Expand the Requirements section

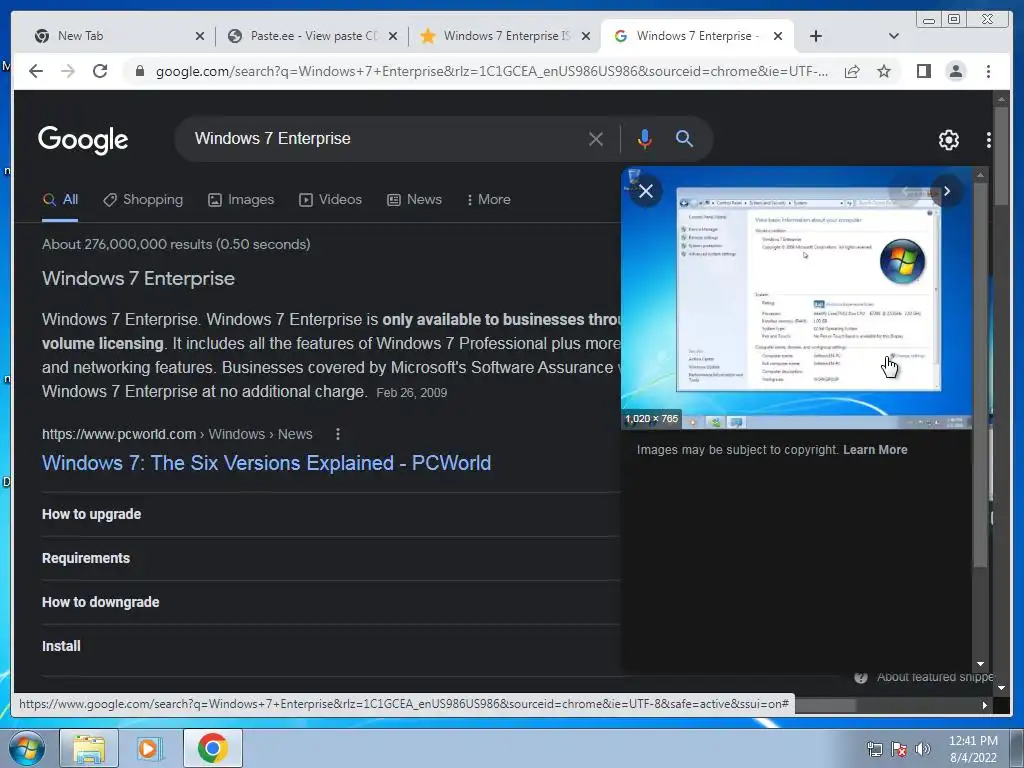(330, 558)
